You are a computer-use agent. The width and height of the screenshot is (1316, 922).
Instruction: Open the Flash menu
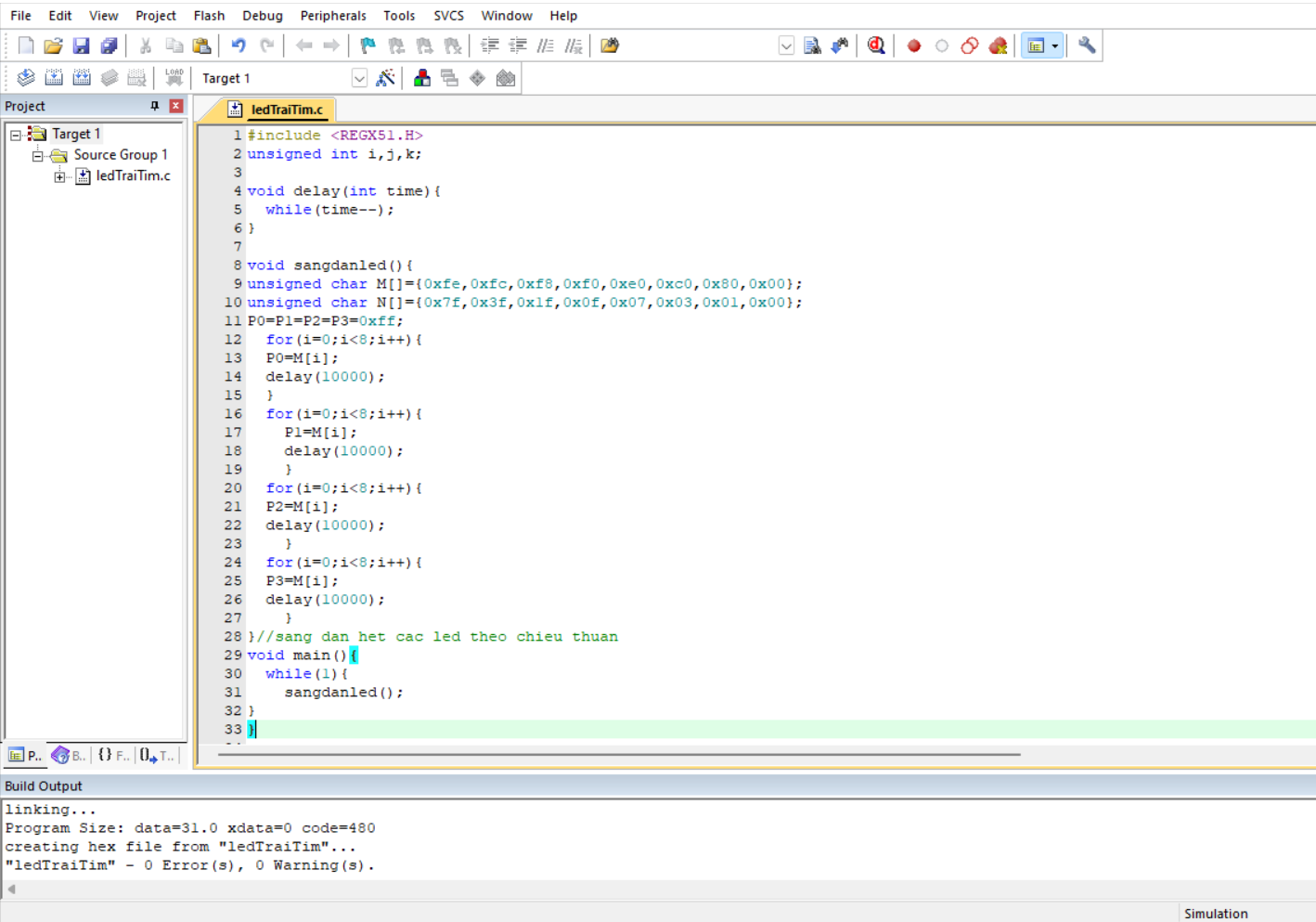click(209, 16)
